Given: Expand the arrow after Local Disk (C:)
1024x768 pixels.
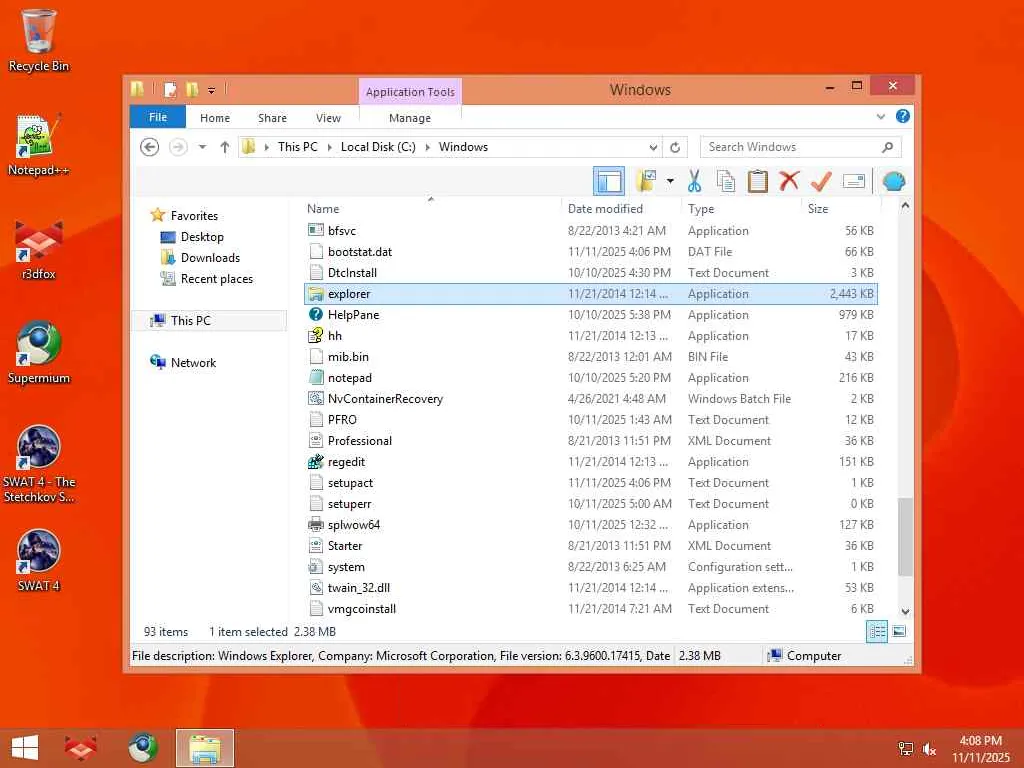Looking at the screenshot, I should click(428, 148).
